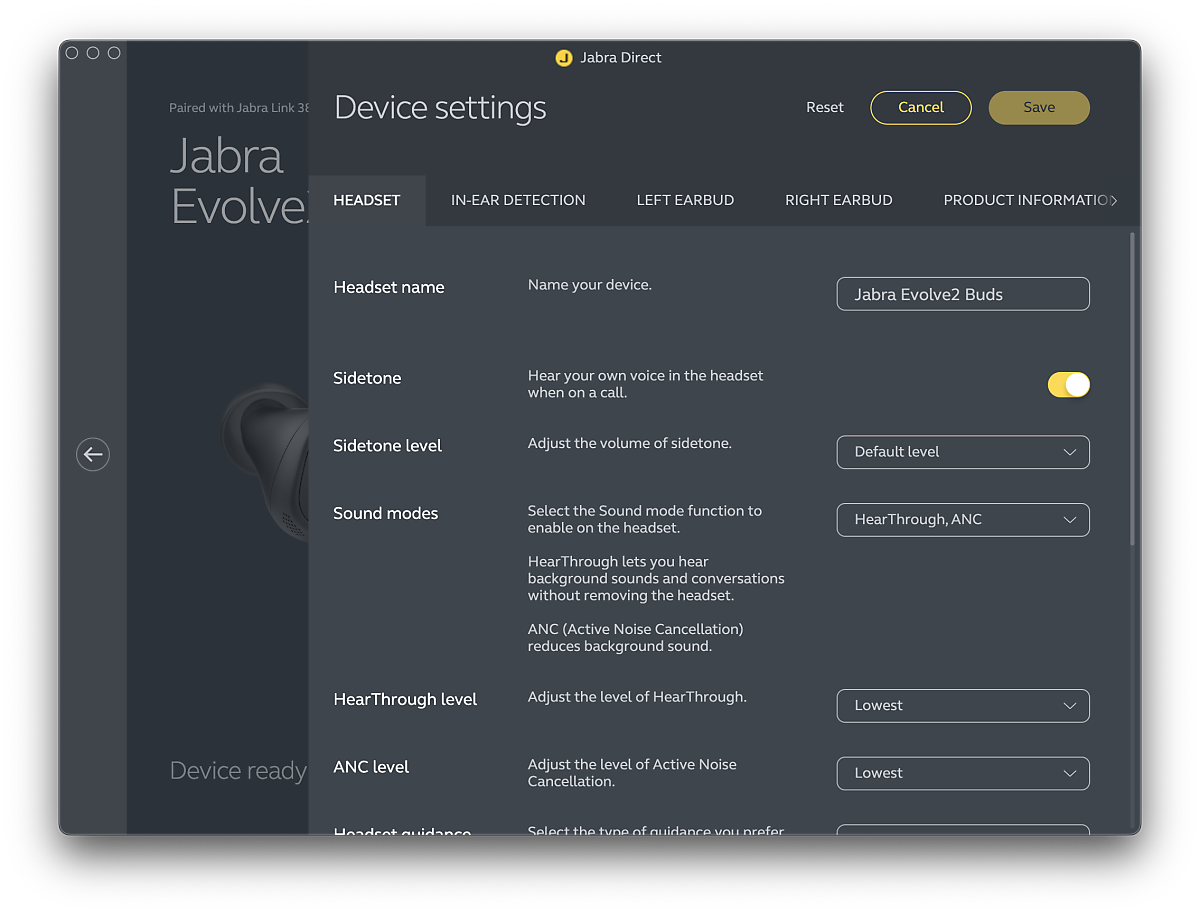Screen dimensions: 1200x913
Task: Click the Sidetone level label
Action: pos(388,446)
